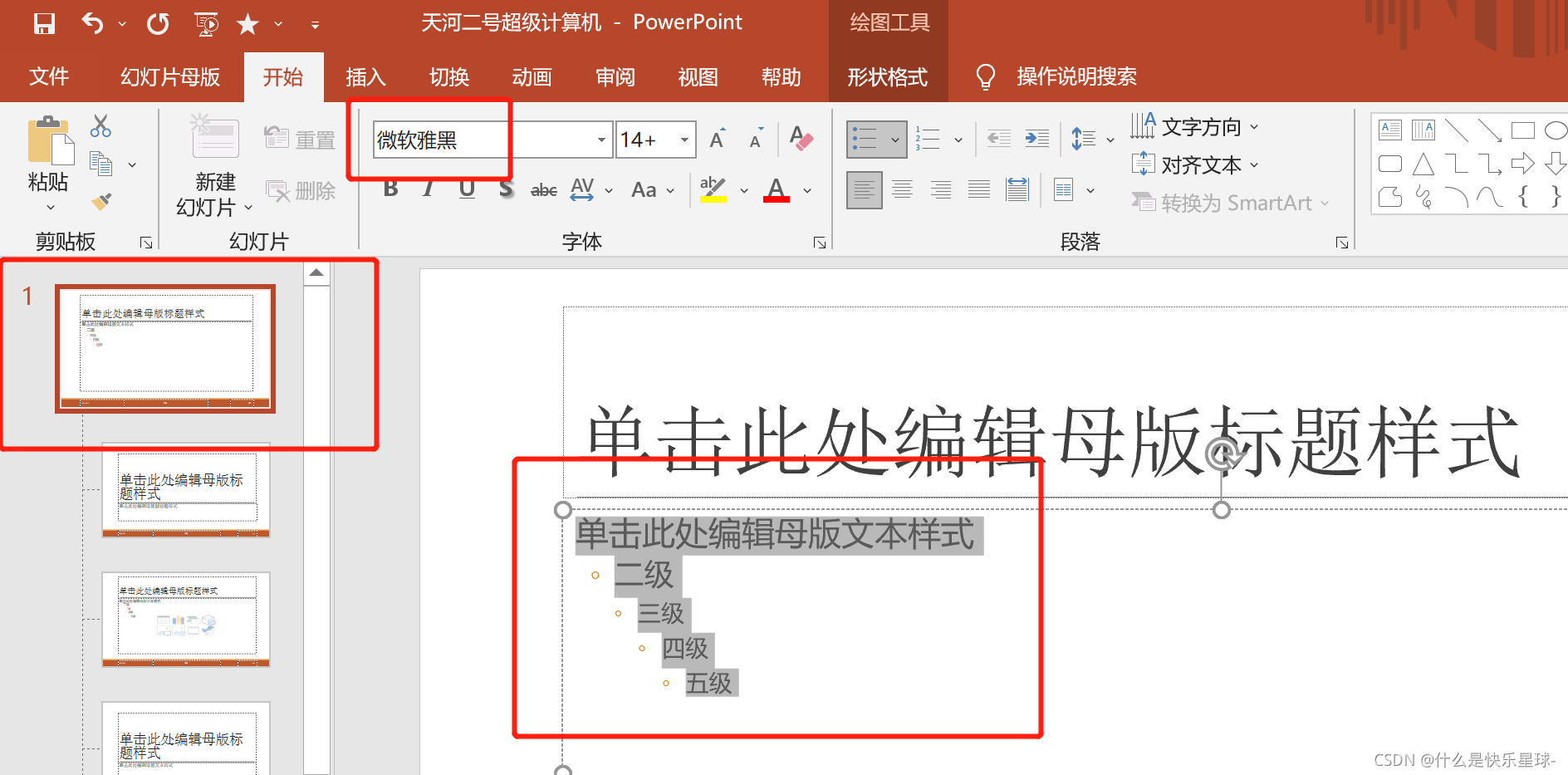
Task: Click the 二级 second-level text line
Action: pyautogui.click(x=644, y=574)
